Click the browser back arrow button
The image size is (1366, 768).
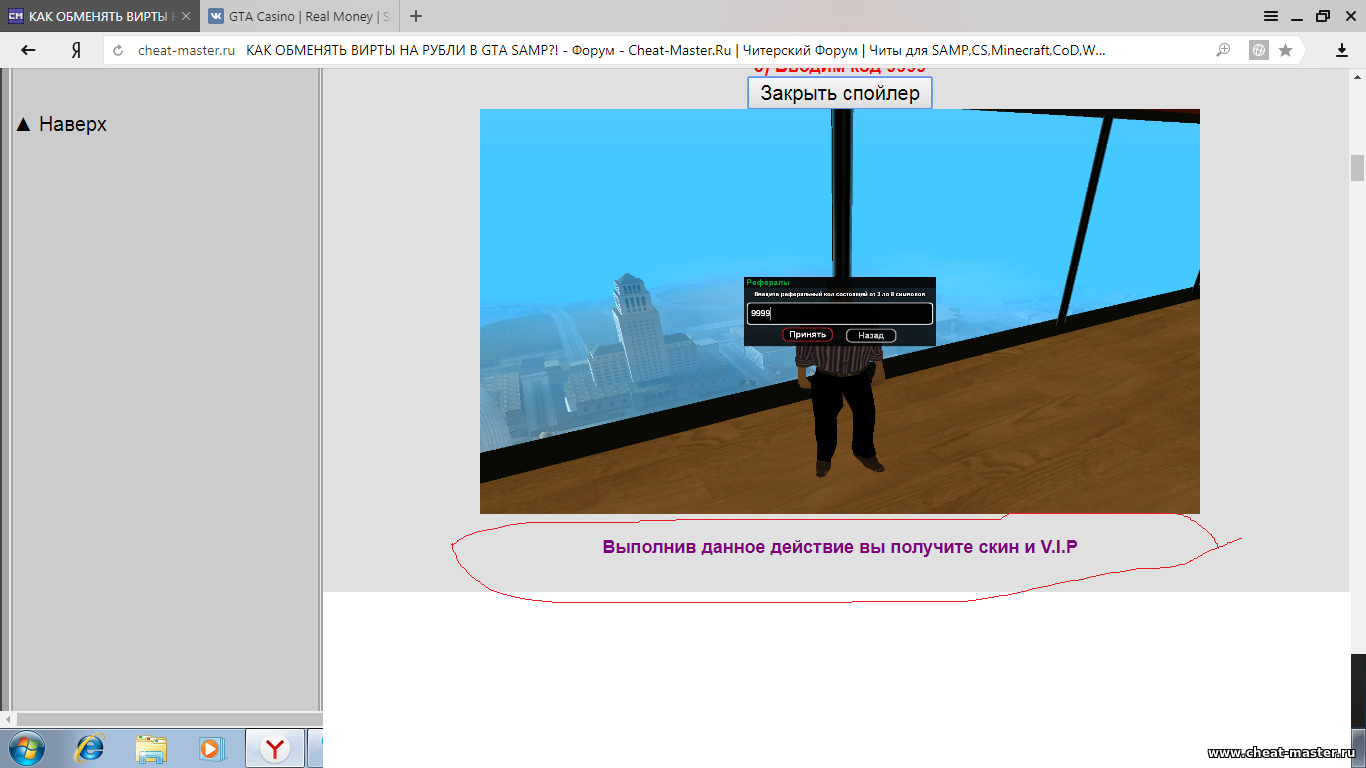tap(28, 50)
